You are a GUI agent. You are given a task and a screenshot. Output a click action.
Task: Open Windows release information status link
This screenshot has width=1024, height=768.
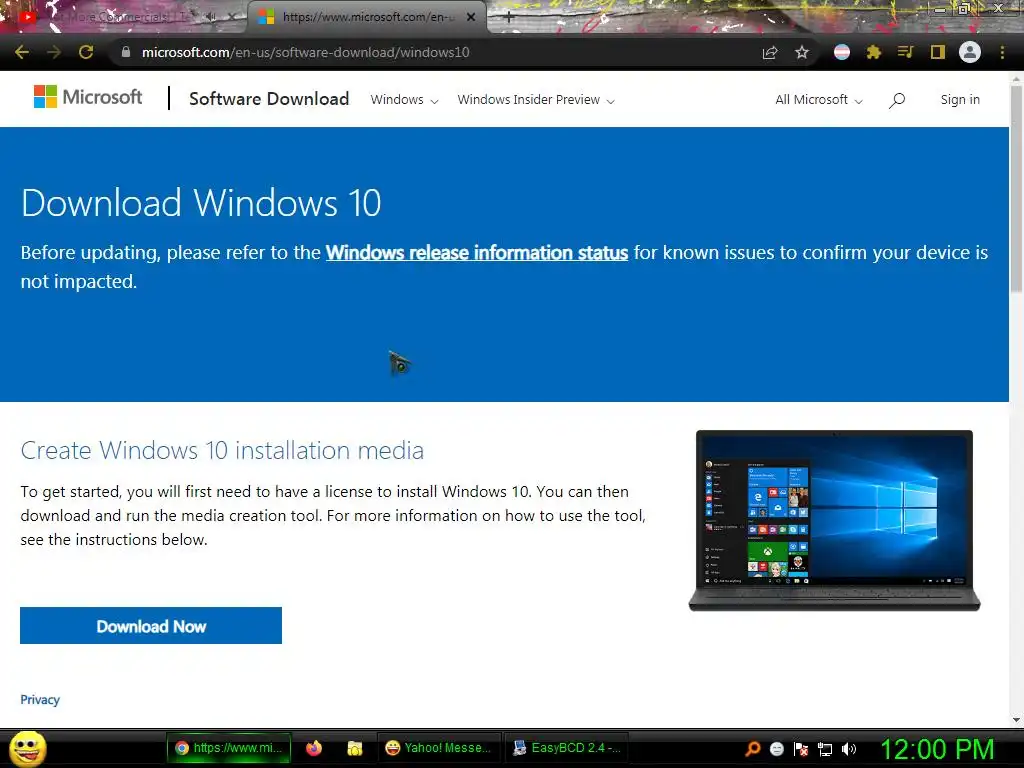click(x=477, y=253)
